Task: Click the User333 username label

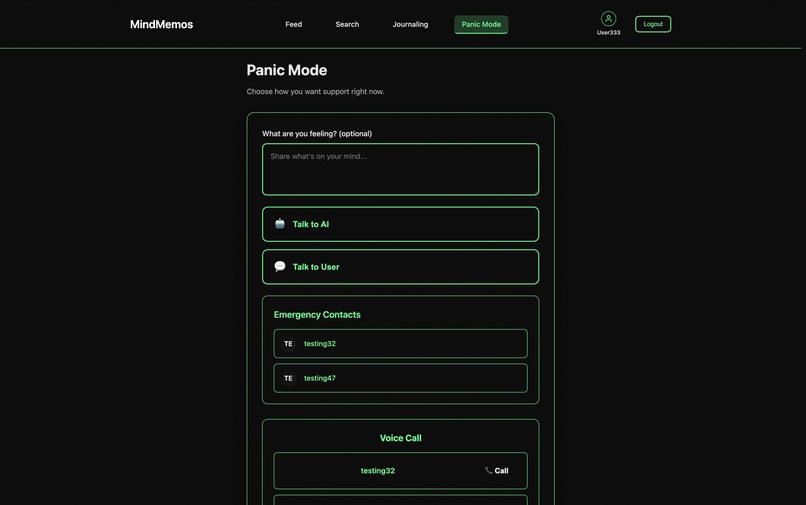Action: 608,32
